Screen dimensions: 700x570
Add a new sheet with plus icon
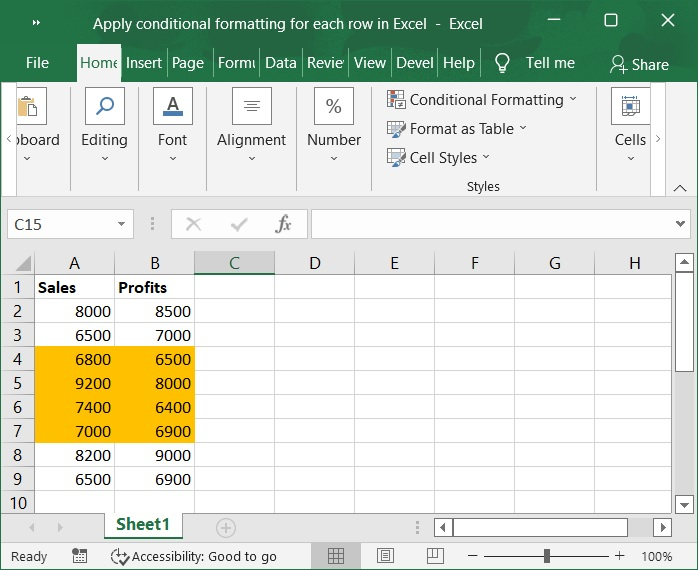pyautogui.click(x=226, y=527)
